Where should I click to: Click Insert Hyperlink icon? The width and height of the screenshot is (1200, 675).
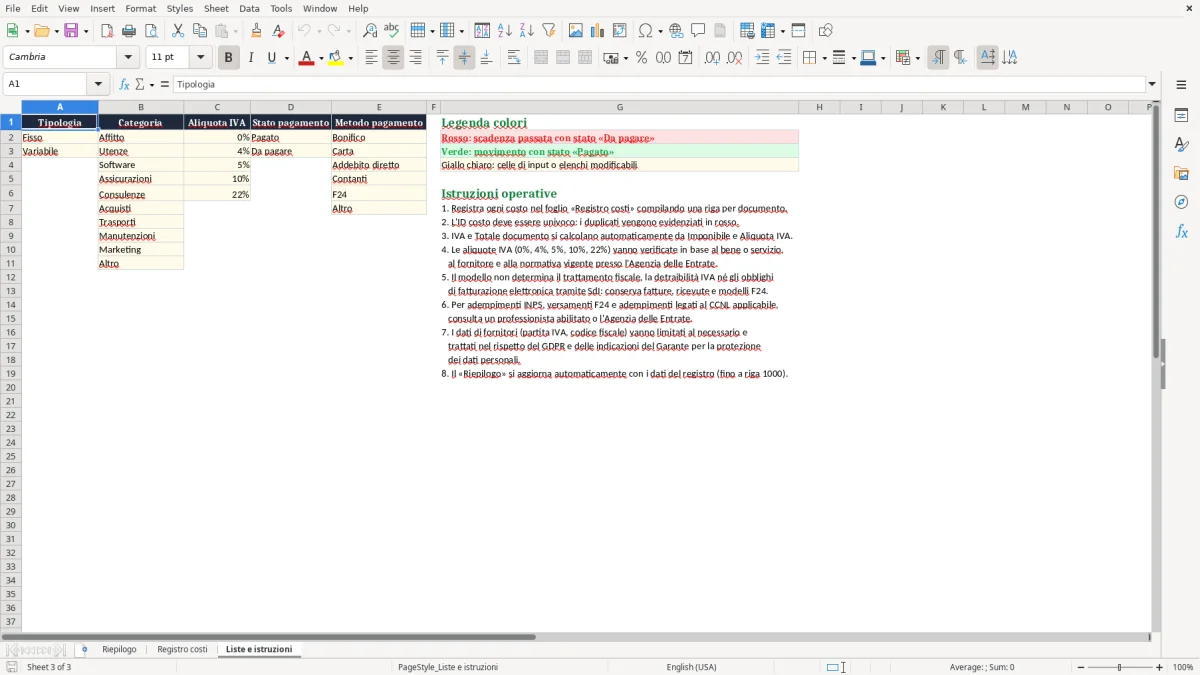[x=676, y=31]
